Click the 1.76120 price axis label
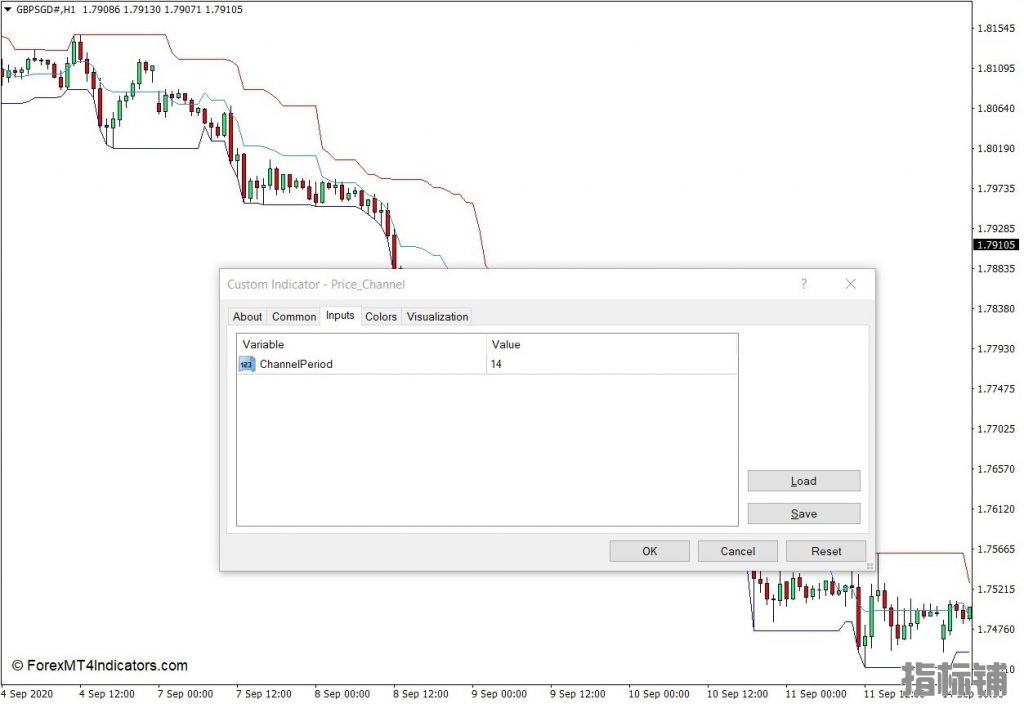1024x704 pixels. click(996, 509)
